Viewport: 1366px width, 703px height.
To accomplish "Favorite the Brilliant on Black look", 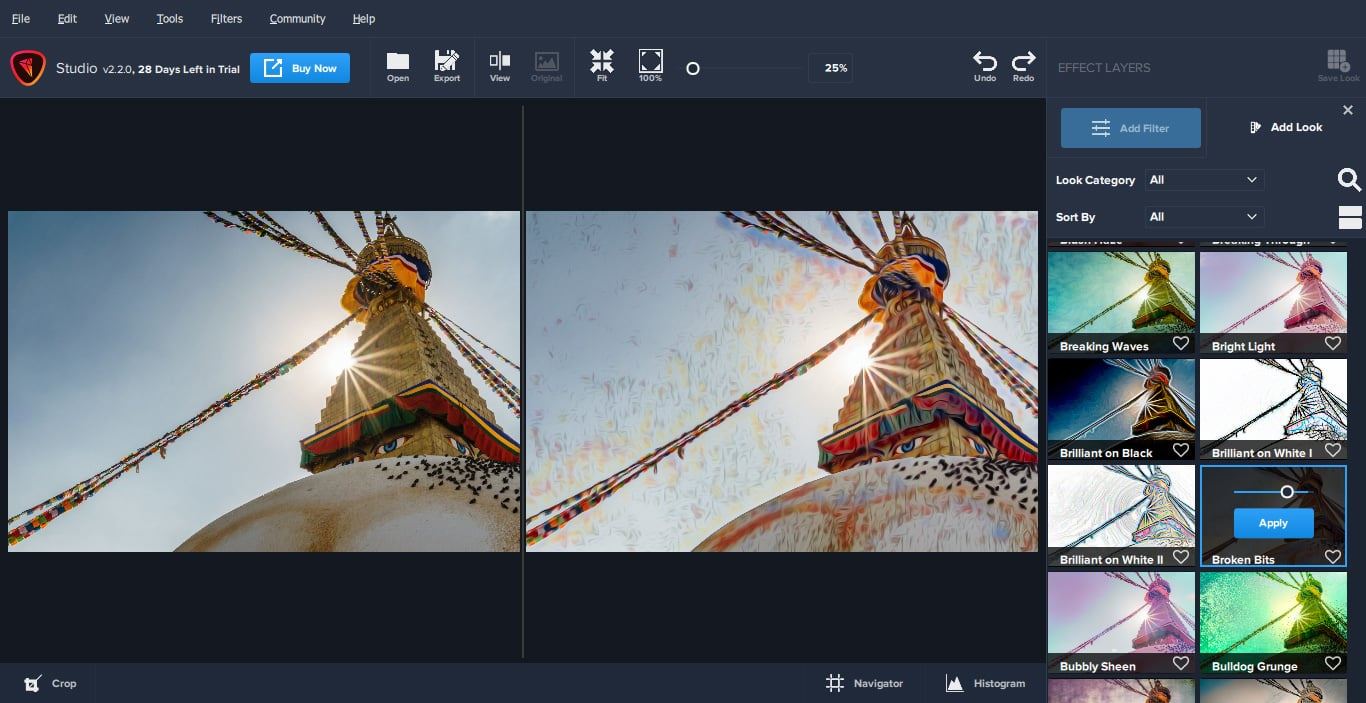I will click(x=1180, y=450).
